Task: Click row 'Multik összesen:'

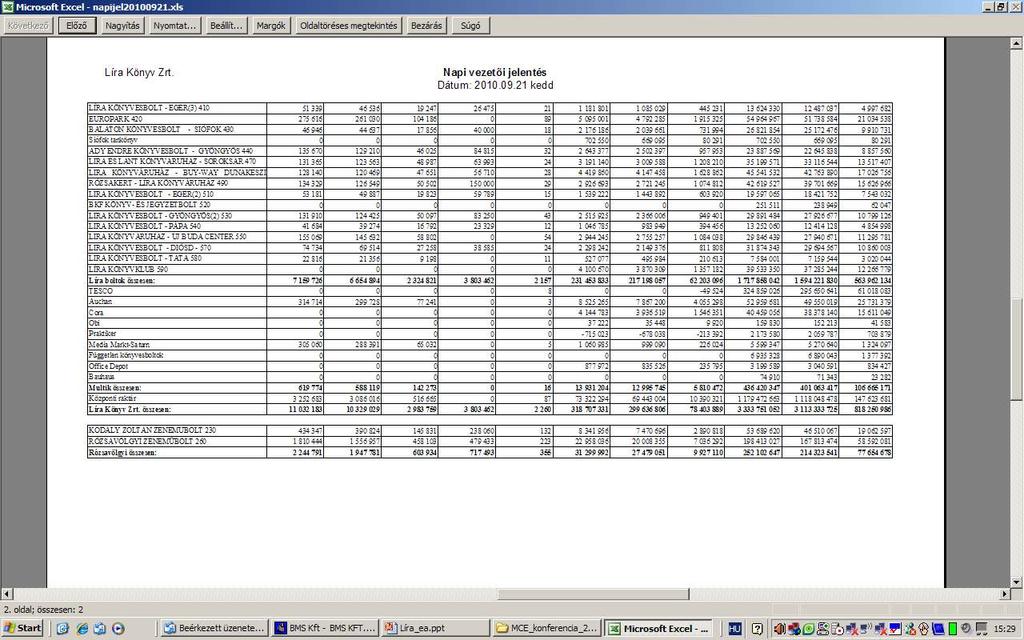Action: (490, 388)
